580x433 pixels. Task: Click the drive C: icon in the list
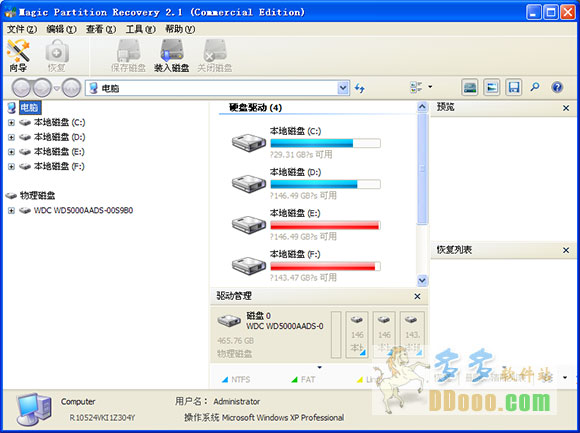pos(249,143)
